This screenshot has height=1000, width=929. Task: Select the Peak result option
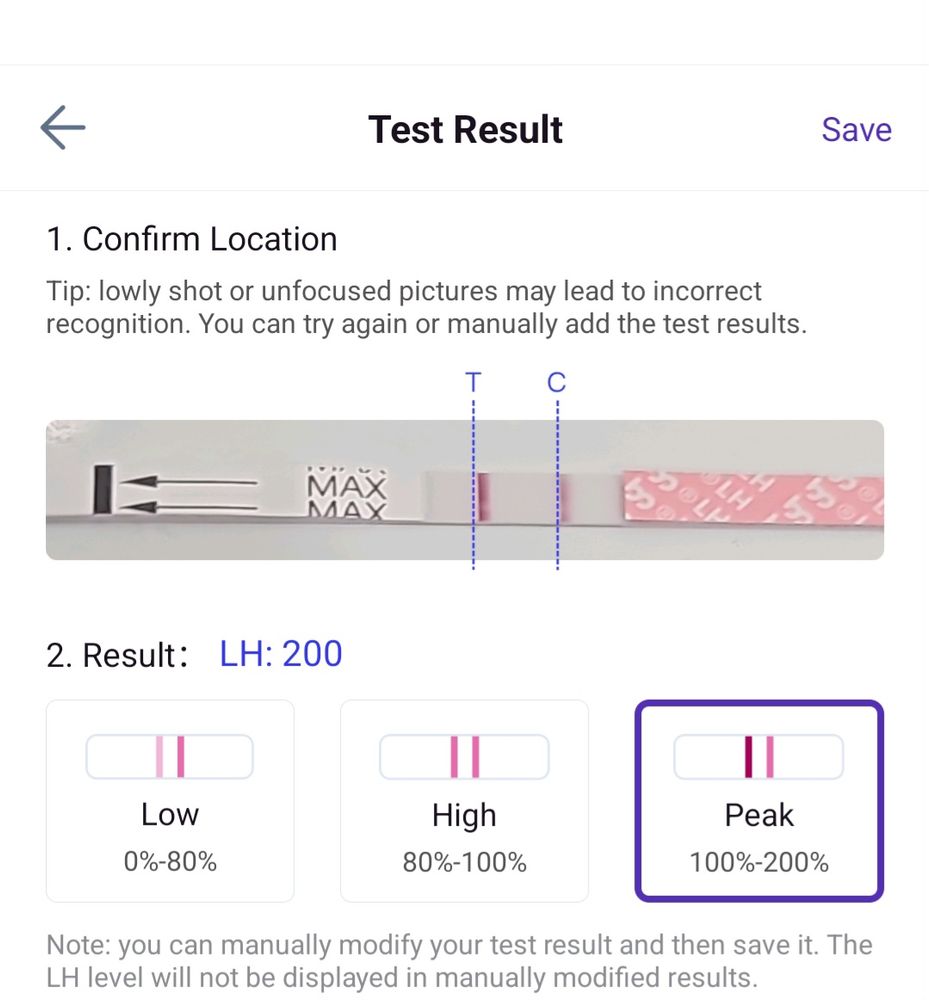point(759,800)
